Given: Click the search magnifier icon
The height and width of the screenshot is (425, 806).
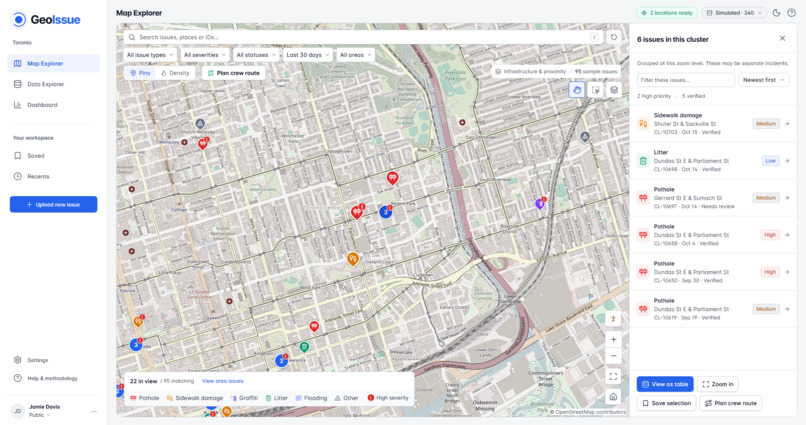Looking at the screenshot, I should tap(132, 37).
